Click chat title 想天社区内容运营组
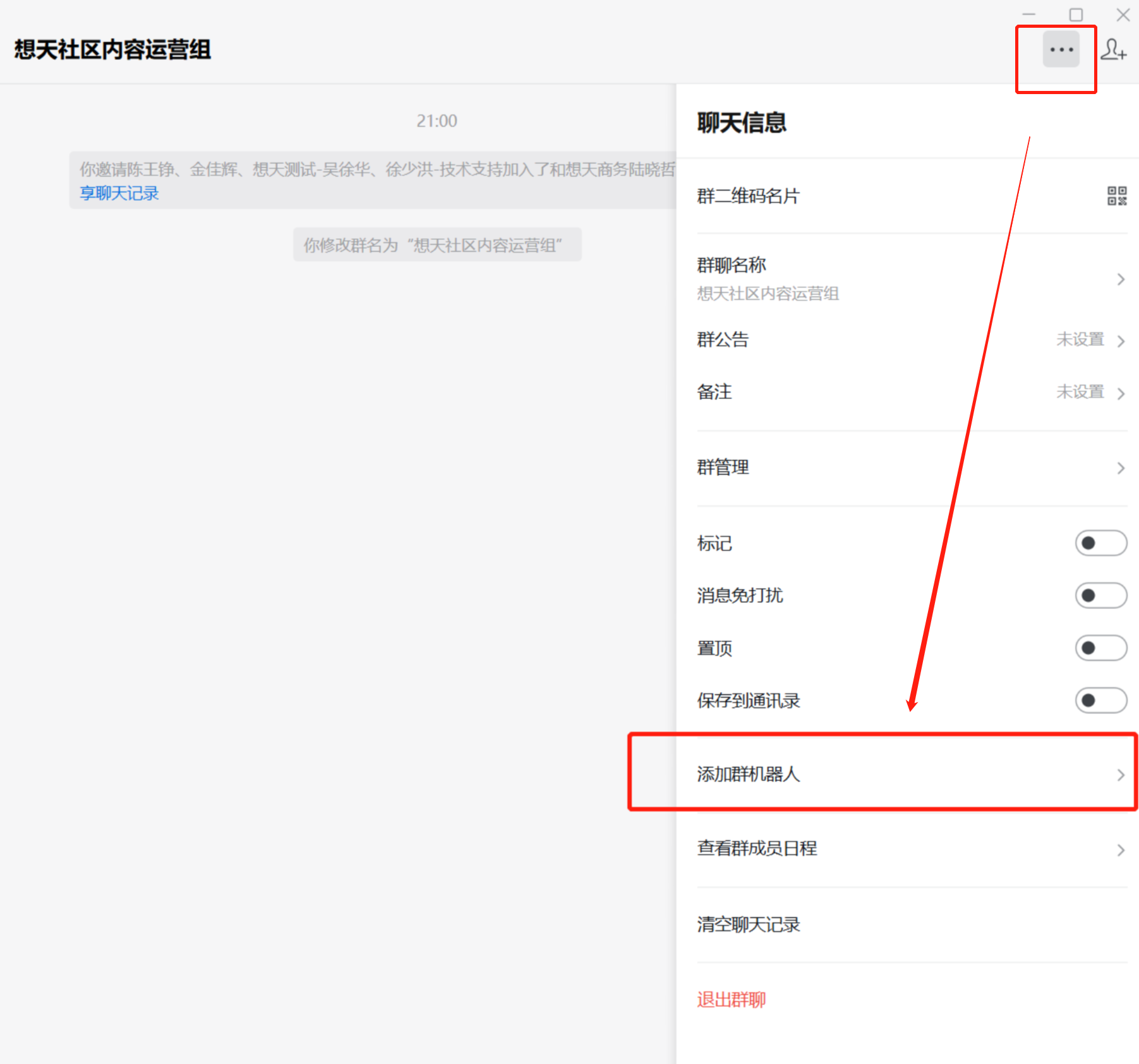 click(x=112, y=49)
